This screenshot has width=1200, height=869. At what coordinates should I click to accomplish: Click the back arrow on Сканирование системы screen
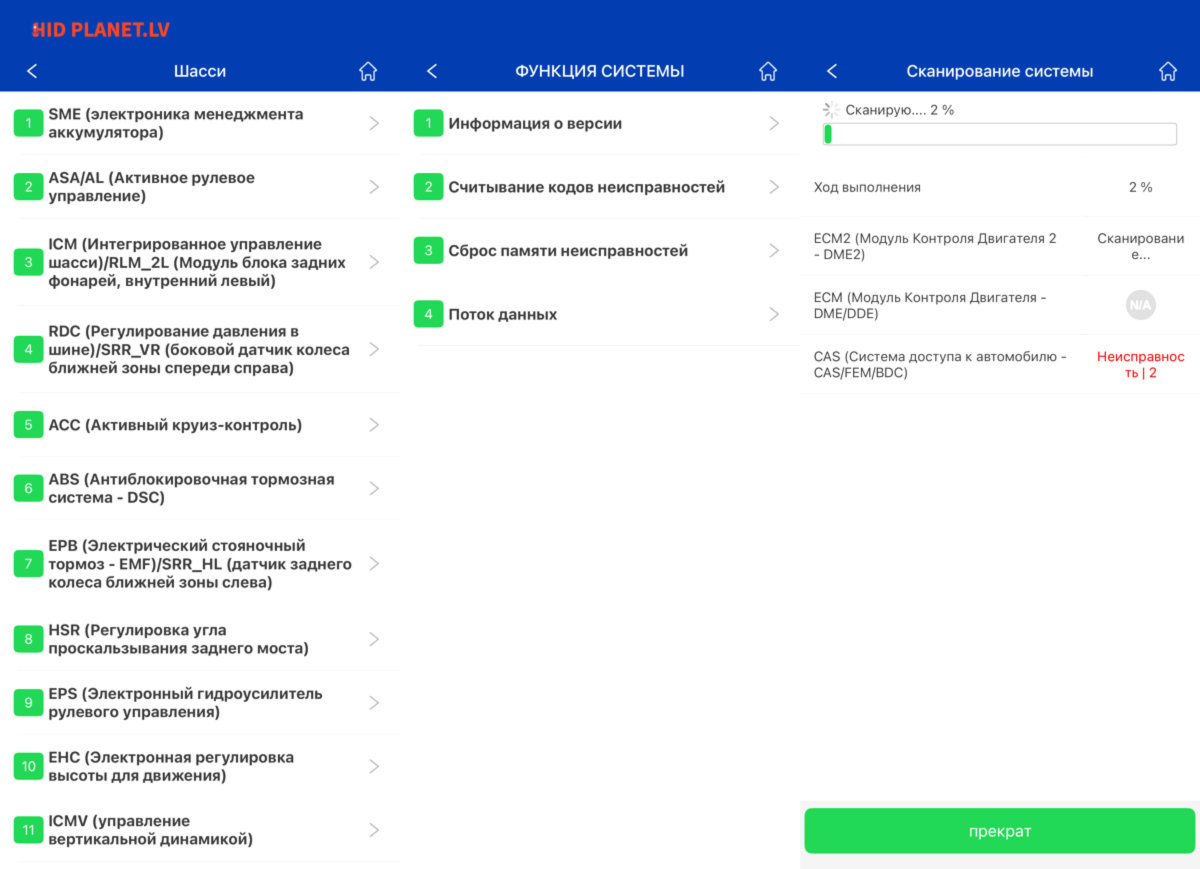click(x=831, y=71)
